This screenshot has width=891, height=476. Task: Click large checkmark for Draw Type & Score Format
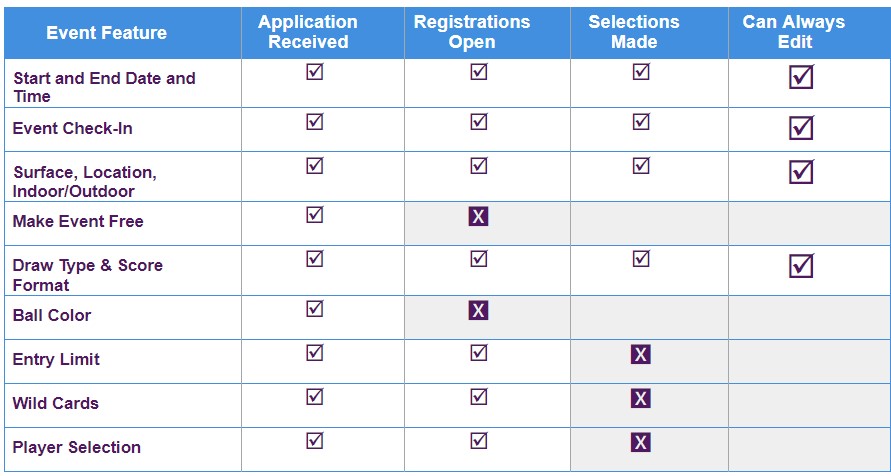point(801,266)
